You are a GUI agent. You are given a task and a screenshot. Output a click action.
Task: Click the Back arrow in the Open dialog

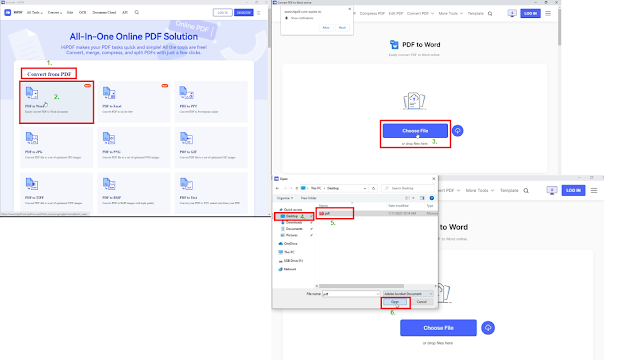pyautogui.click(x=278, y=188)
